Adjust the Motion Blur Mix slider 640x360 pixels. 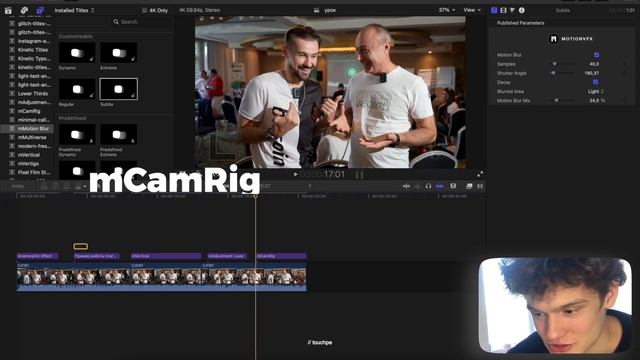click(x=564, y=100)
